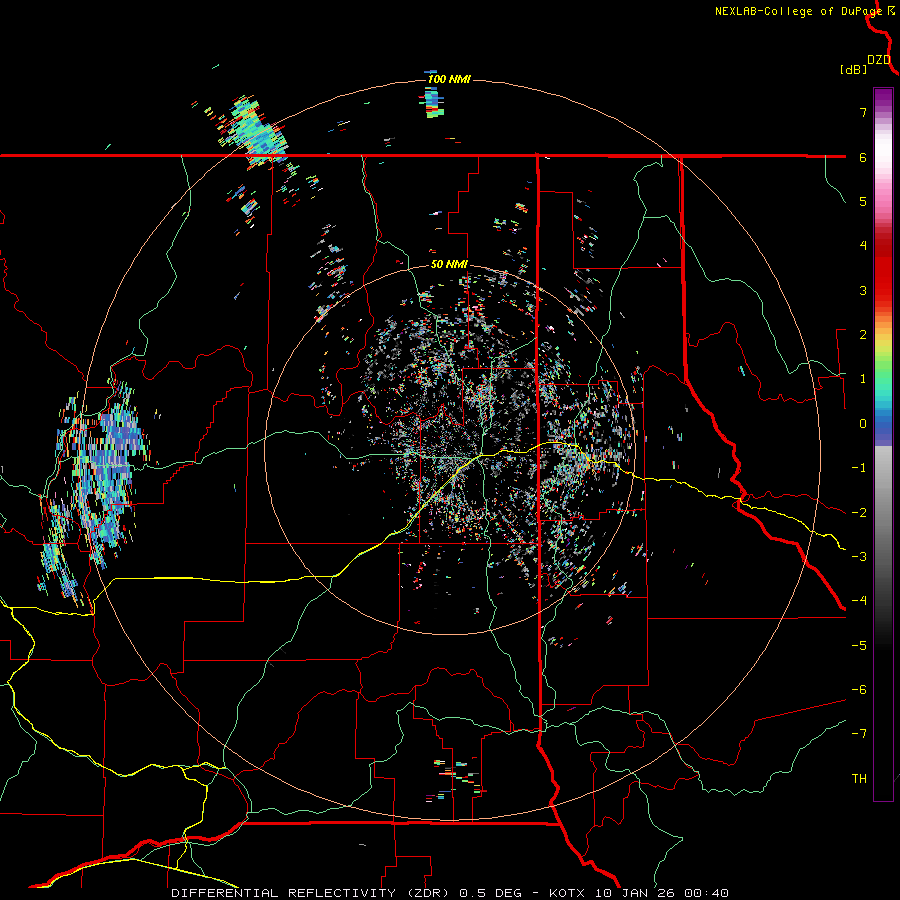Select the -3 dB tick label
This screenshot has width=900, height=900.
859,557
